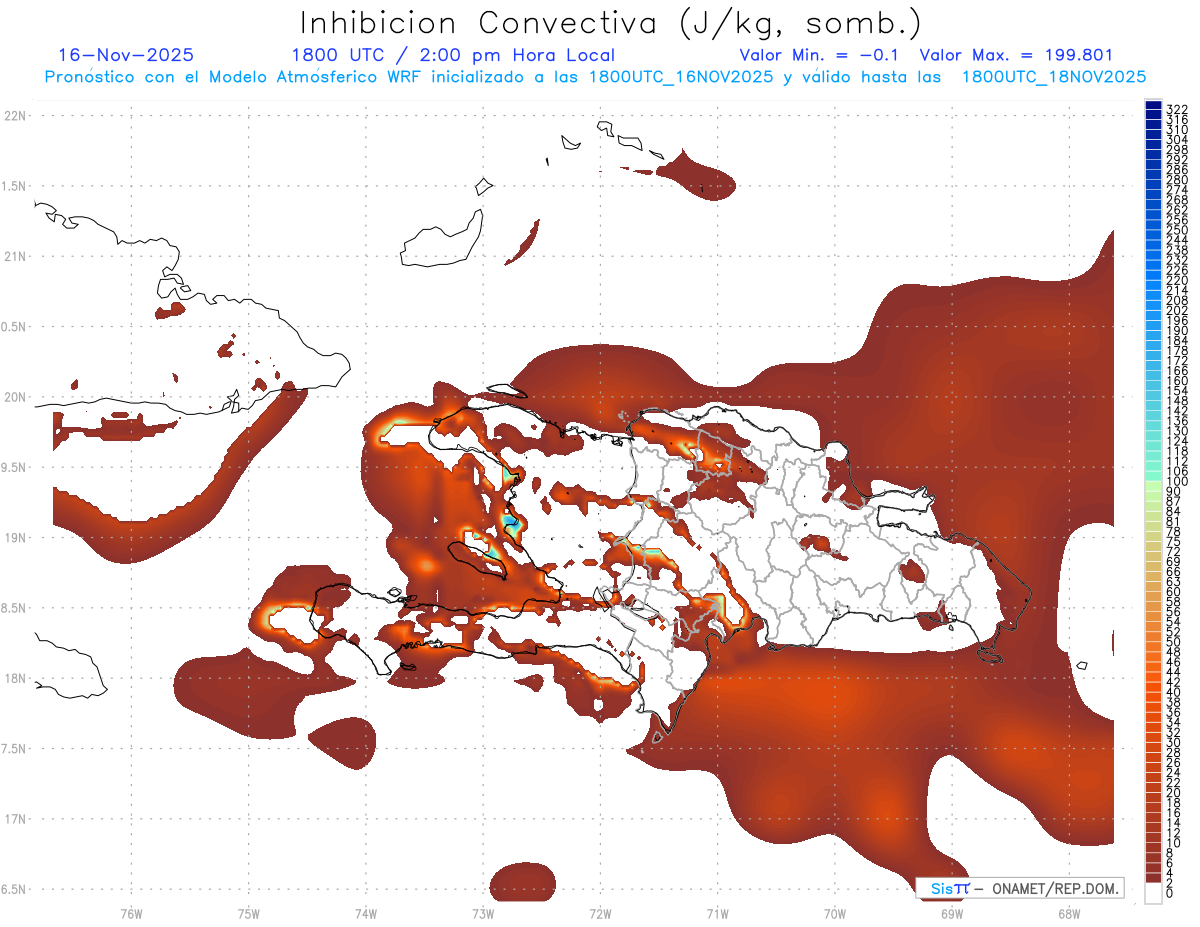The height and width of the screenshot is (927, 1200).
Task: Click the '6.5N' latitude label
Action: click(x=15, y=889)
